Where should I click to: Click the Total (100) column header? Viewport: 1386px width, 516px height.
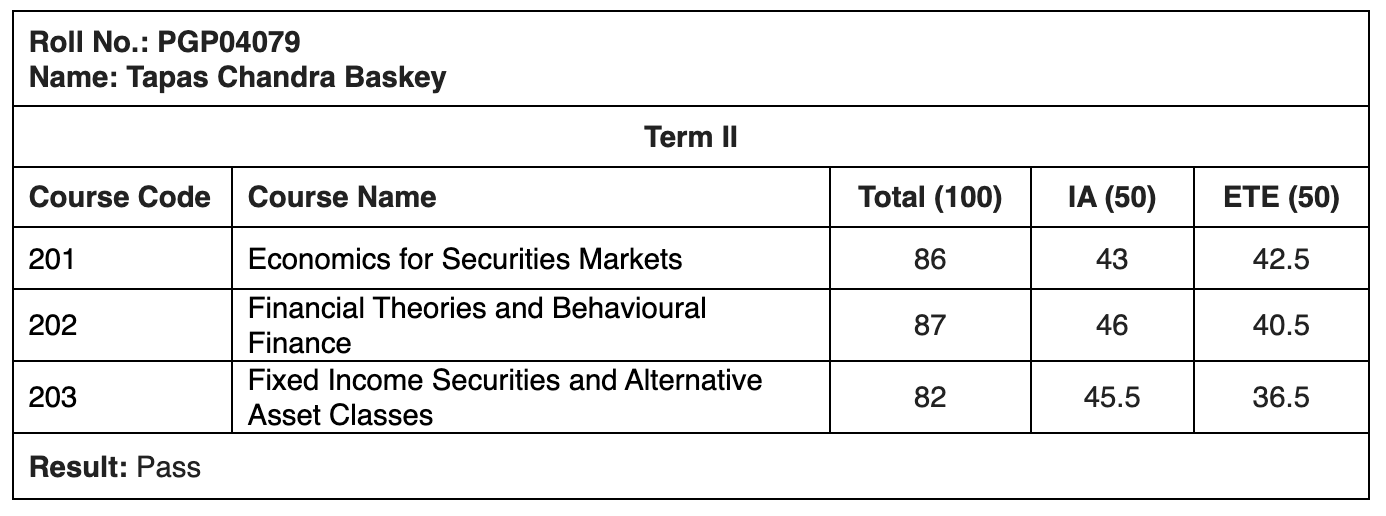click(929, 197)
